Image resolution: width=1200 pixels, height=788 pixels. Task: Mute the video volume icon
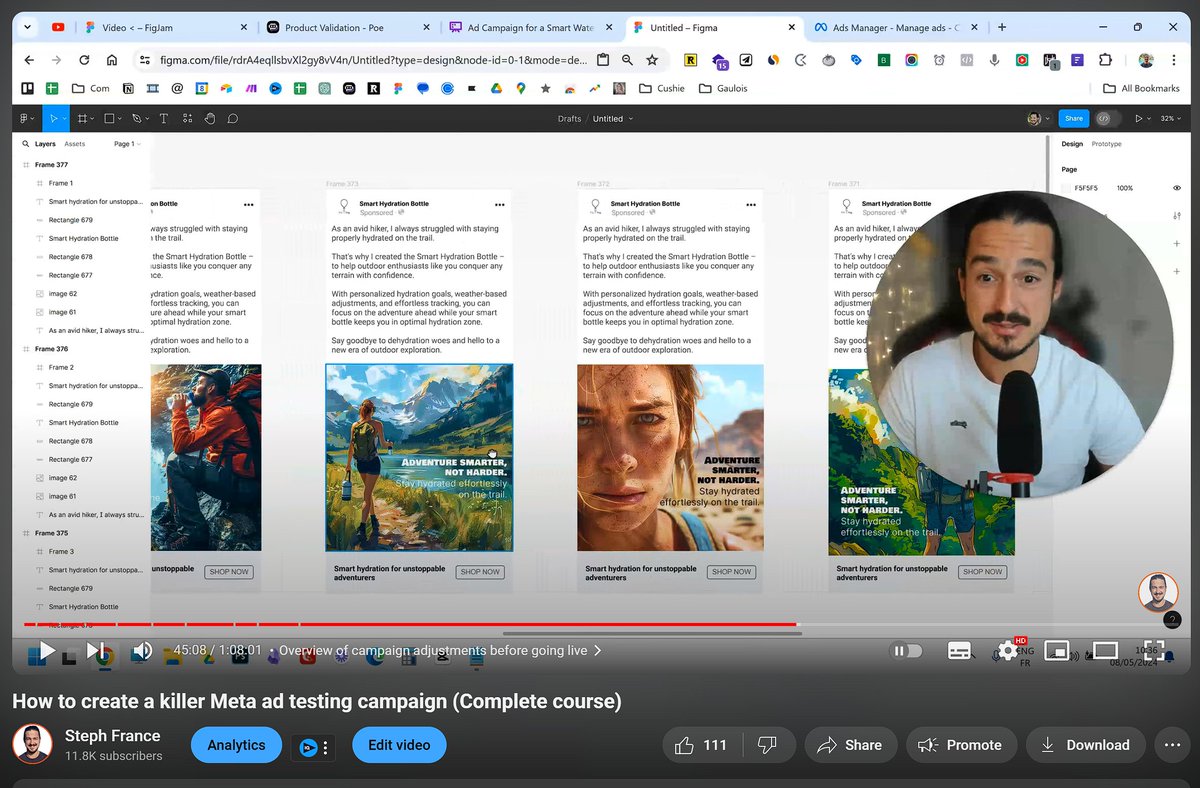pos(142,651)
